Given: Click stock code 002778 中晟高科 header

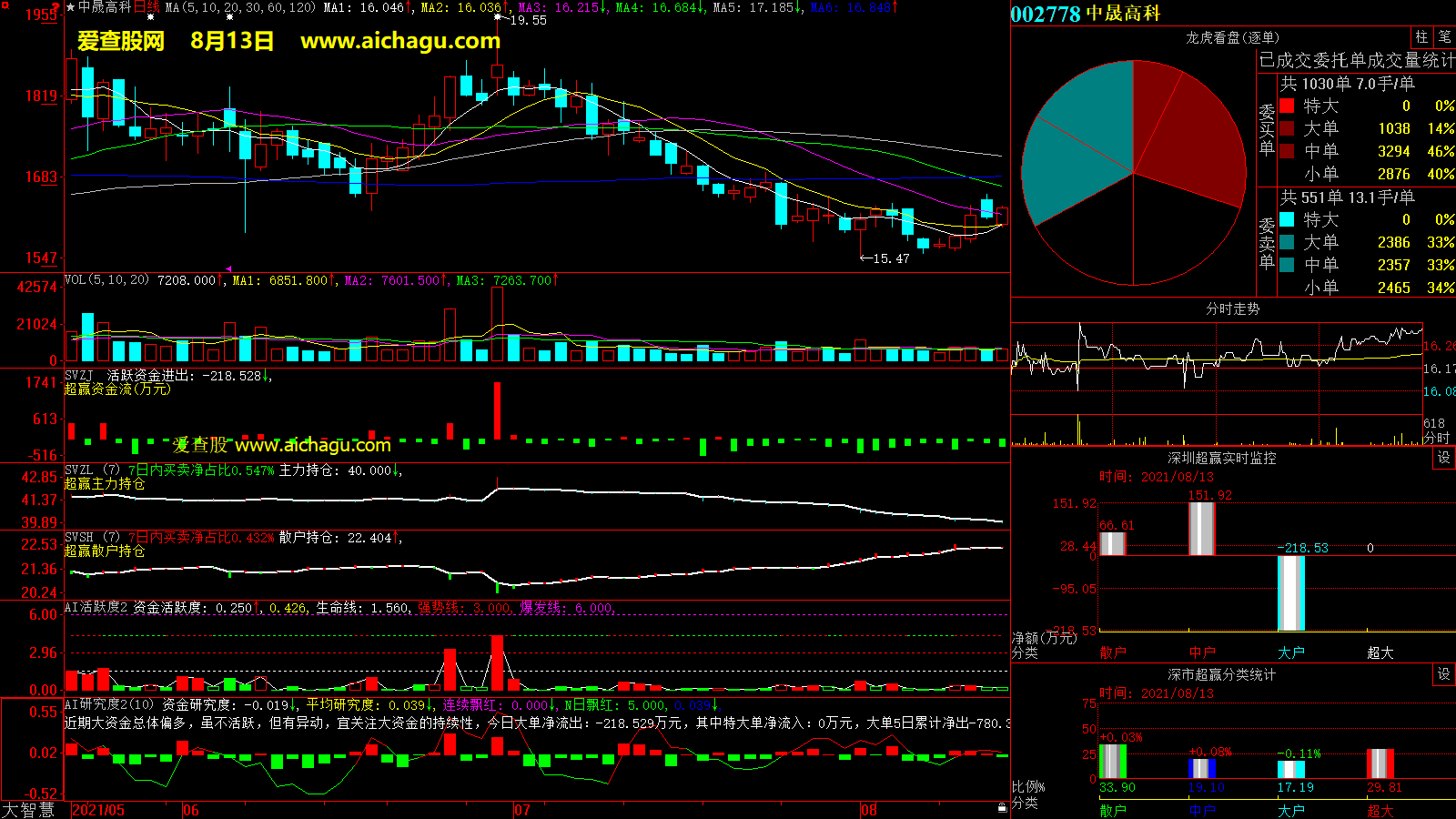Looking at the screenshot, I should pyautogui.click(x=1085, y=14).
